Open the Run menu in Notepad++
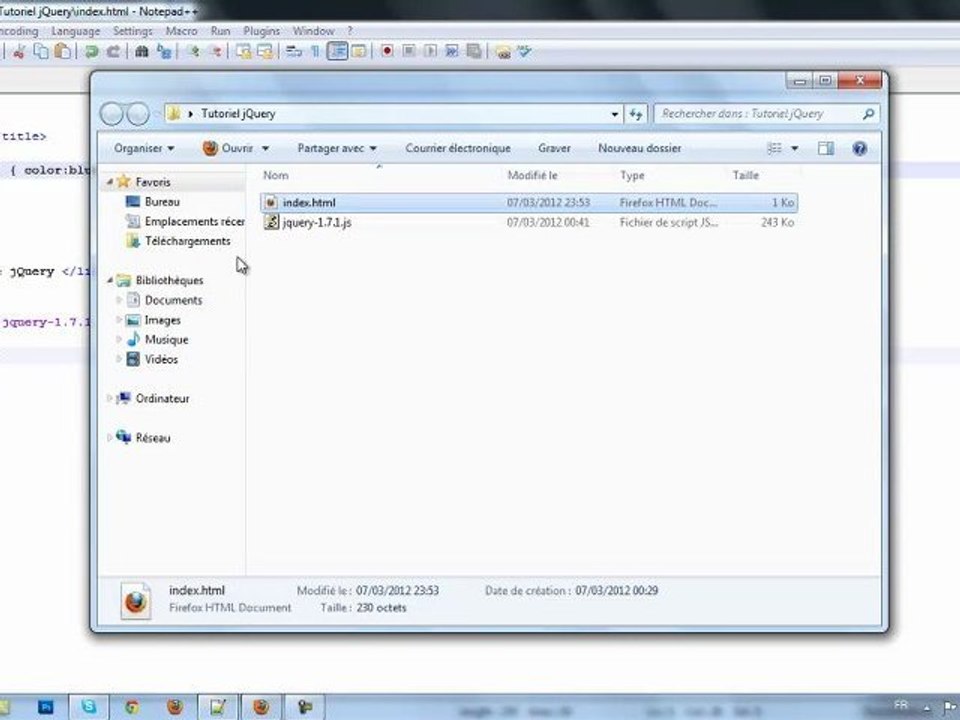This screenshot has height=720, width=960. coord(220,31)
